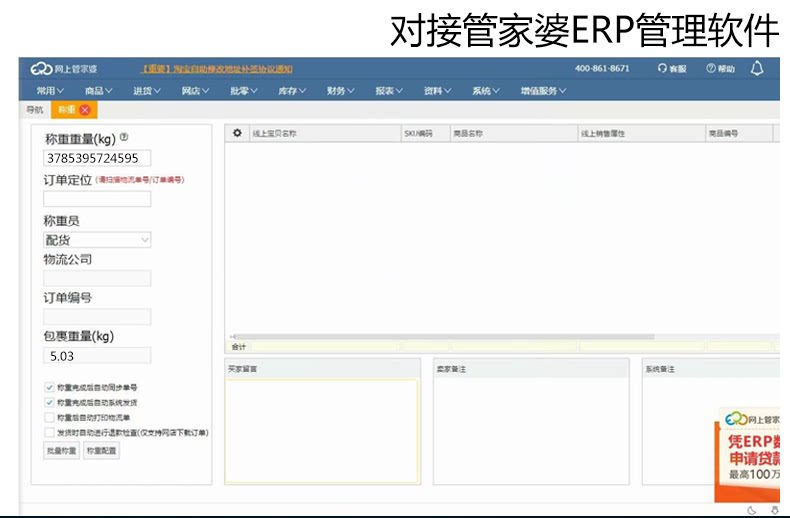Open the notification bell
790x518 pixels.
point(757,69)
